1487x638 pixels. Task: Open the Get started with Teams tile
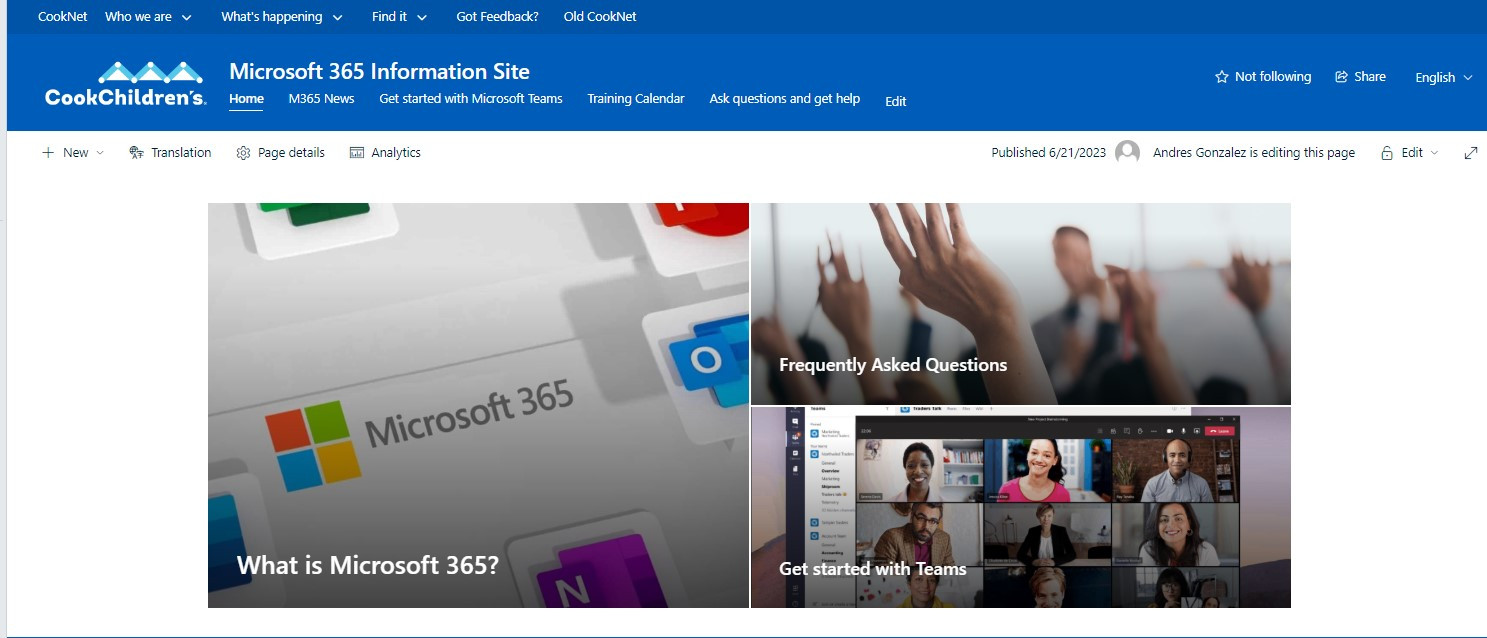pyautogui.click(x=1021, y=508)
